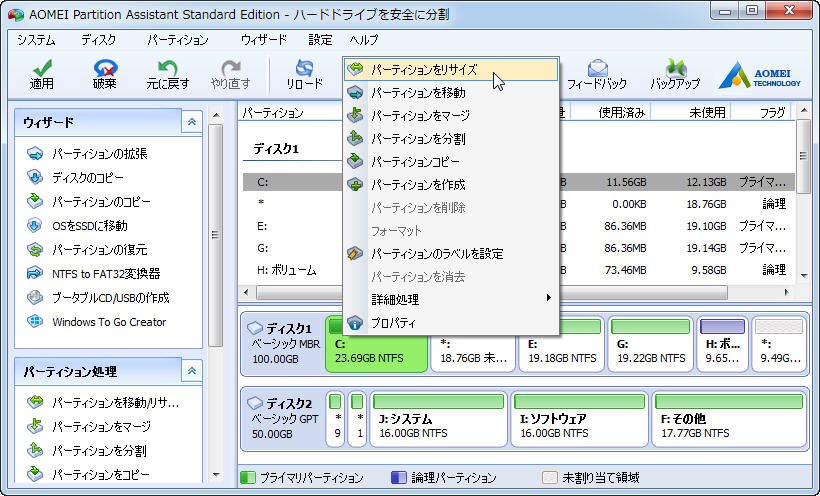Click the context menu プロパティ info icon
820x496 pixels.
[x=355, y=323]
